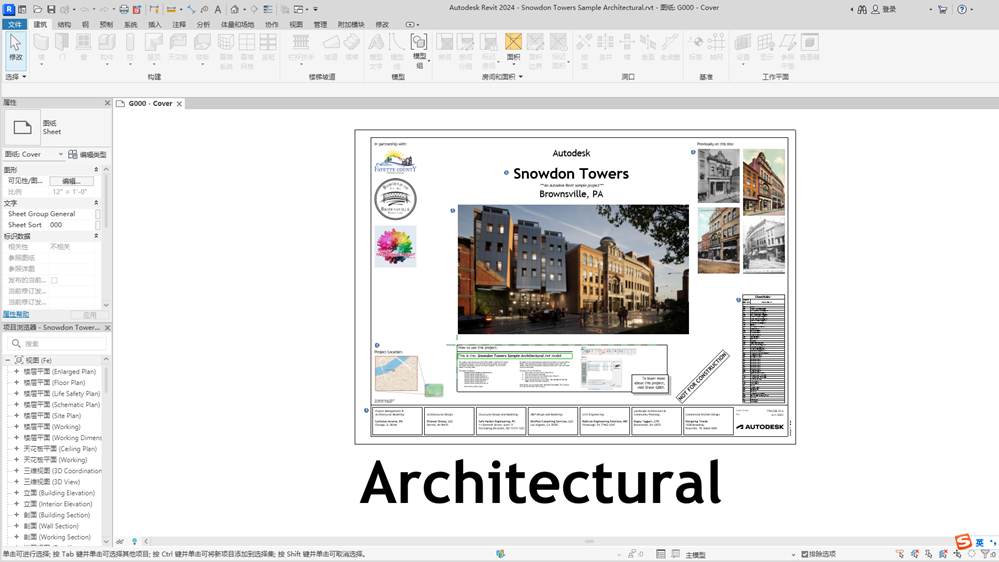The height and width of the screenshot is (562, 999).
Task: Save project using the floppy disk icon
Action: coord(51,9)
